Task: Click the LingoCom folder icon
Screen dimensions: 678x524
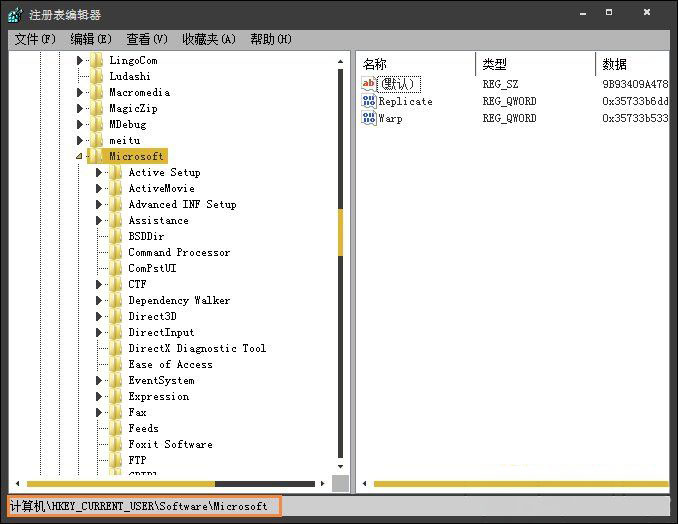Action: [96, 61]
